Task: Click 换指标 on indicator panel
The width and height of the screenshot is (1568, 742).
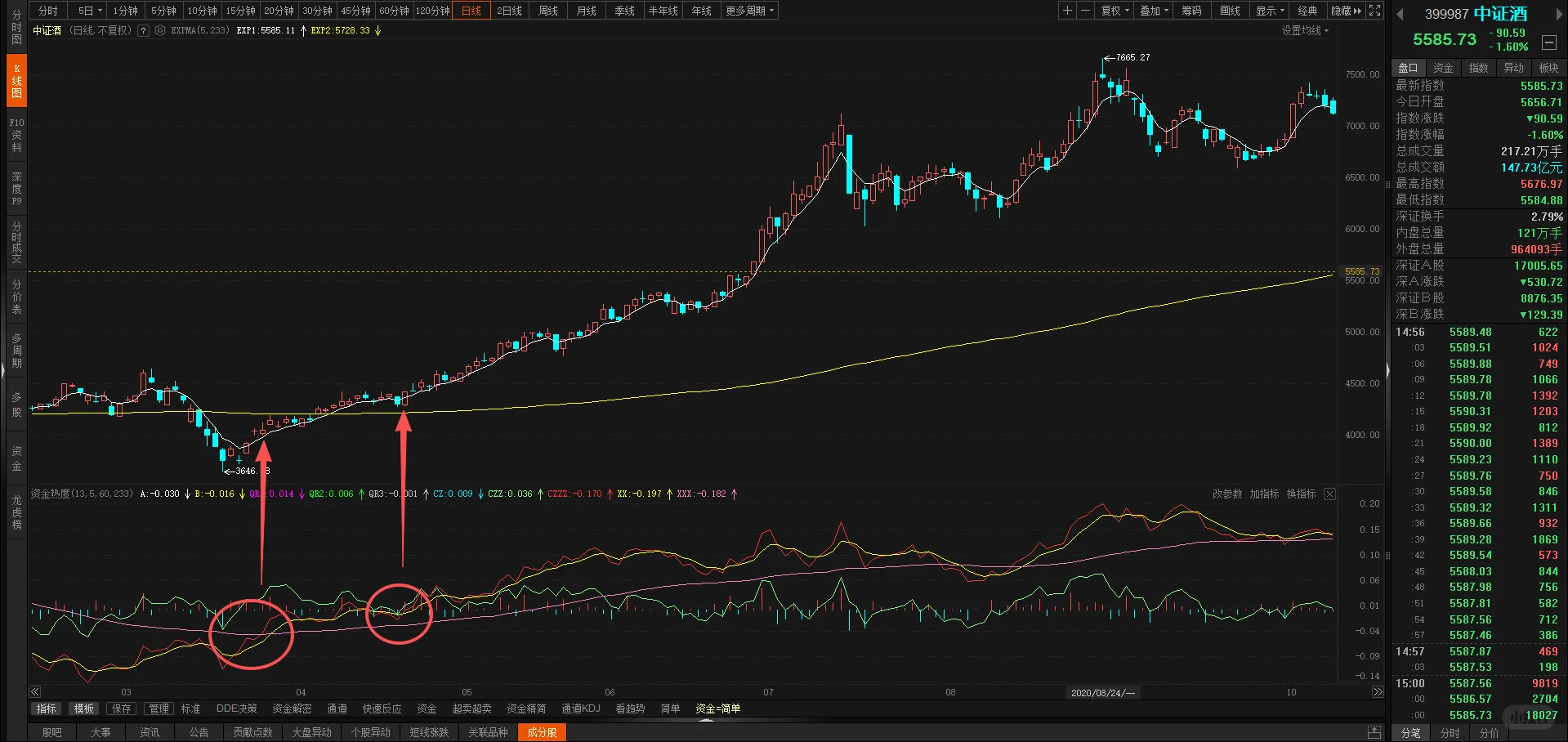Action: pyautogui.click(x=1301, y=494)
